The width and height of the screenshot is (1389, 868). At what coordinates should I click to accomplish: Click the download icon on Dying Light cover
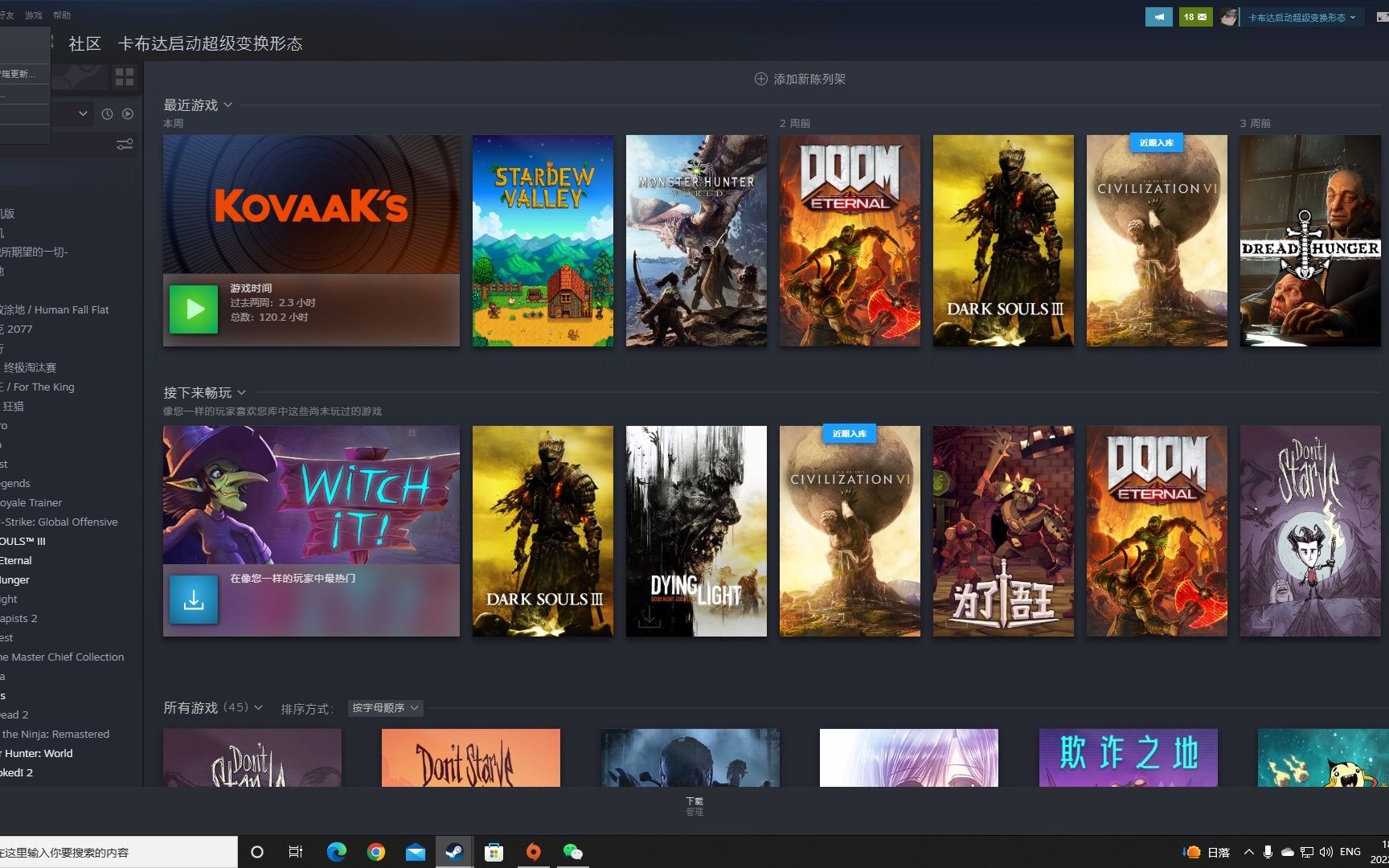point(649,616)
